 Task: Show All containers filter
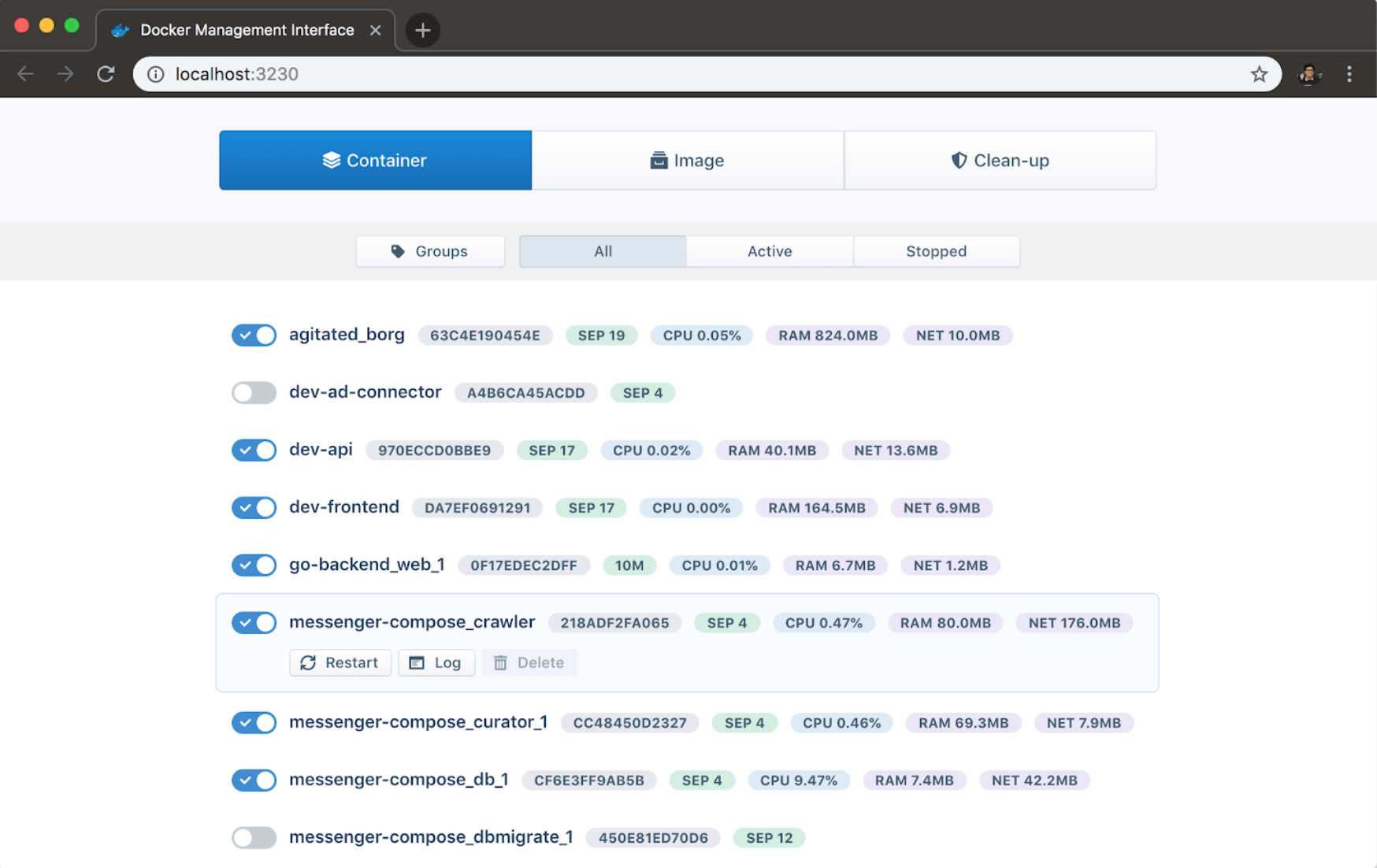point(603,251)
